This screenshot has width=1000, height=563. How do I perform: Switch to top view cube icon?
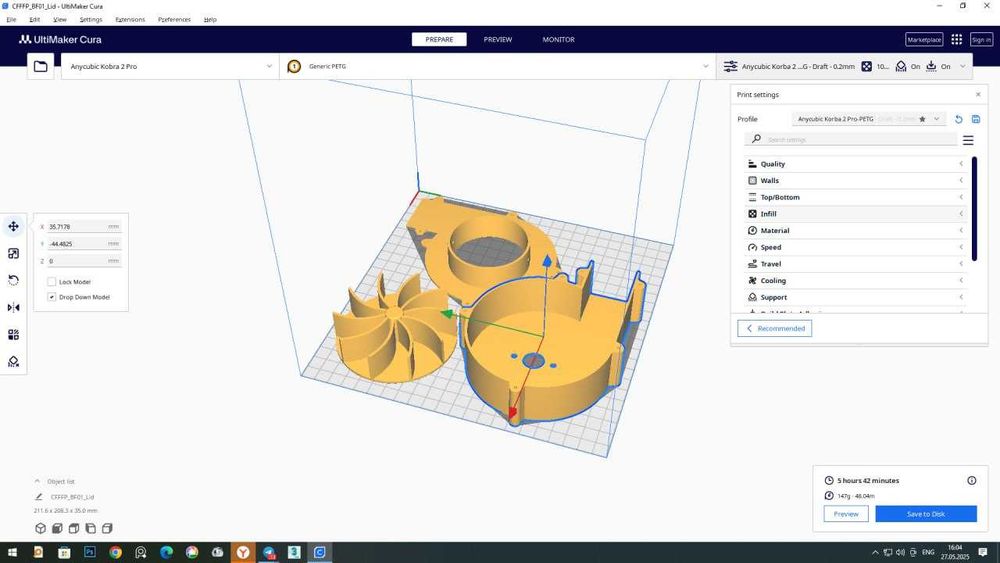point(74,528)
